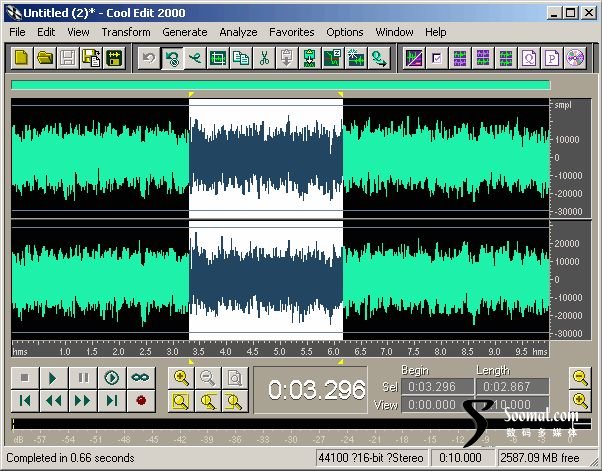Click the circled play-to-end button
Image resolution: width=602 pixels, height=471 pixels.
point(112,378)
